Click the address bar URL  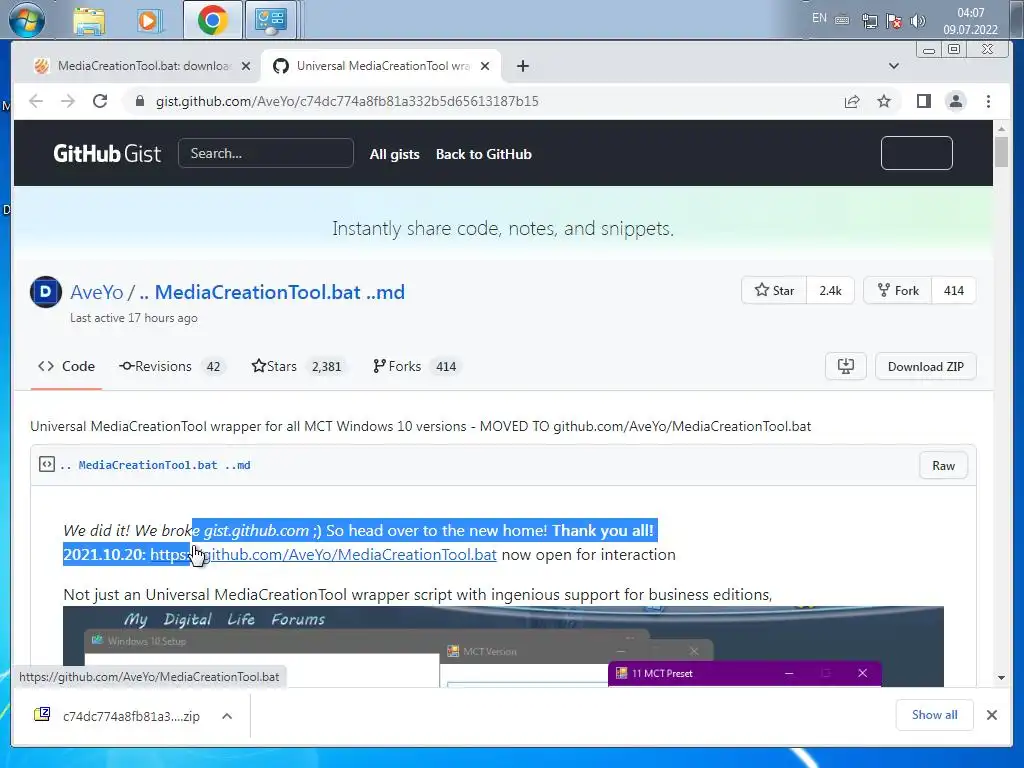click(x=347, y=101)
